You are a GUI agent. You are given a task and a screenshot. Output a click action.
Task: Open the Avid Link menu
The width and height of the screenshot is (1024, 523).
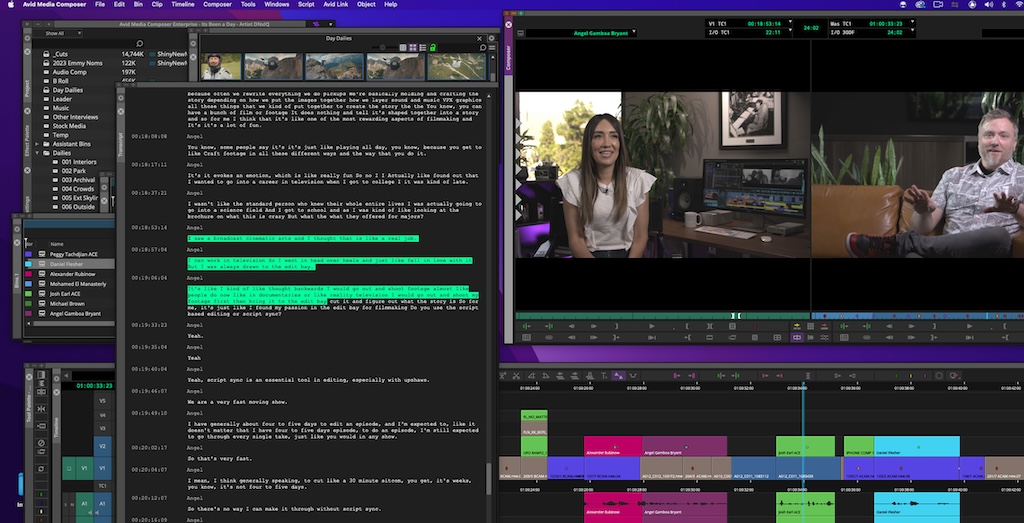338,5
